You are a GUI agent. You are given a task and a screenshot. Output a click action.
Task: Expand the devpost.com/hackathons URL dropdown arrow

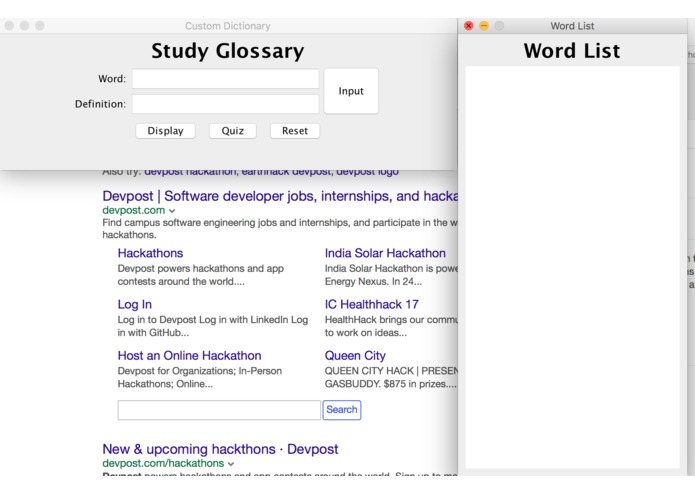[231, 464]
